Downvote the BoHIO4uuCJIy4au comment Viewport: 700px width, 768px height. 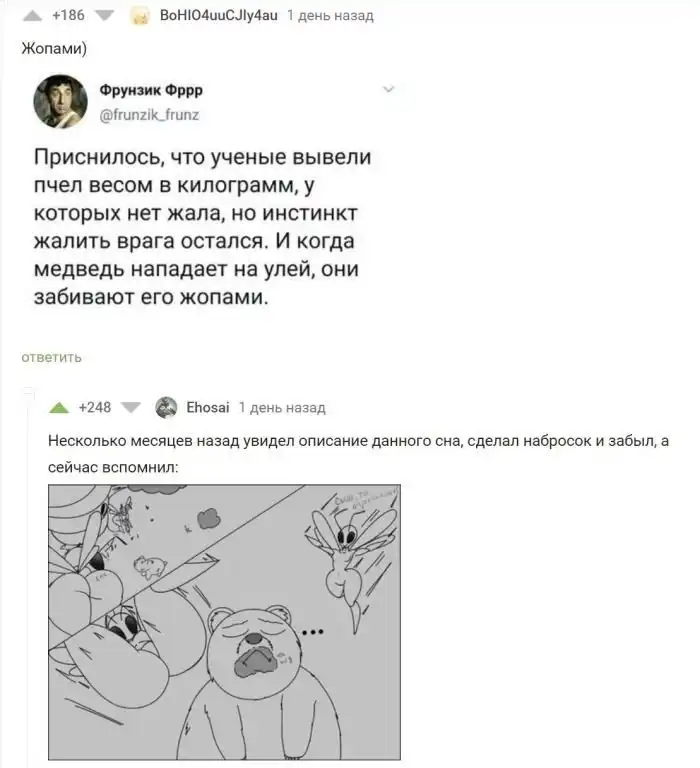104,16
